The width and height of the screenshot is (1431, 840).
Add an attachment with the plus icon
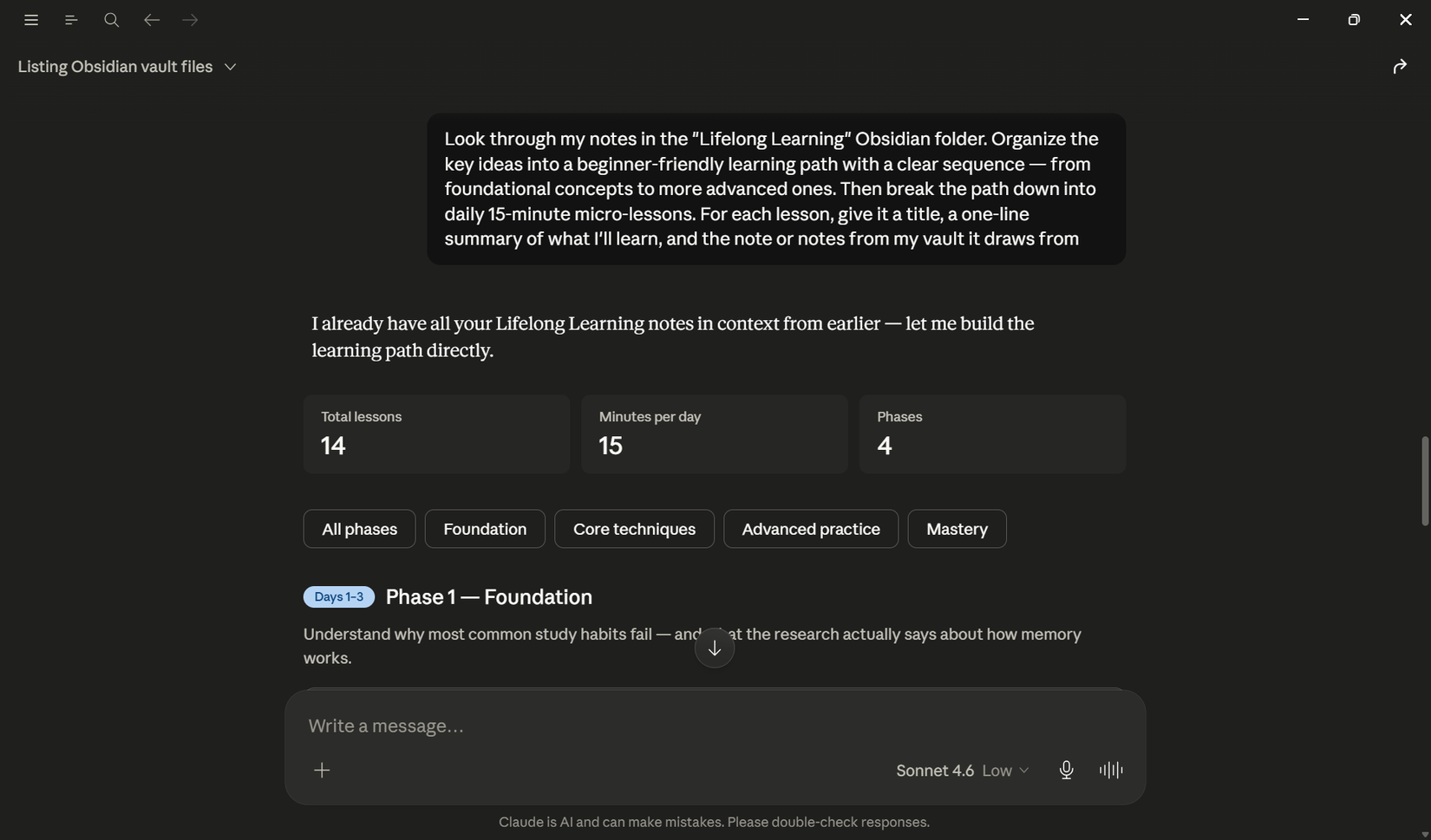(x=322, y=770)
